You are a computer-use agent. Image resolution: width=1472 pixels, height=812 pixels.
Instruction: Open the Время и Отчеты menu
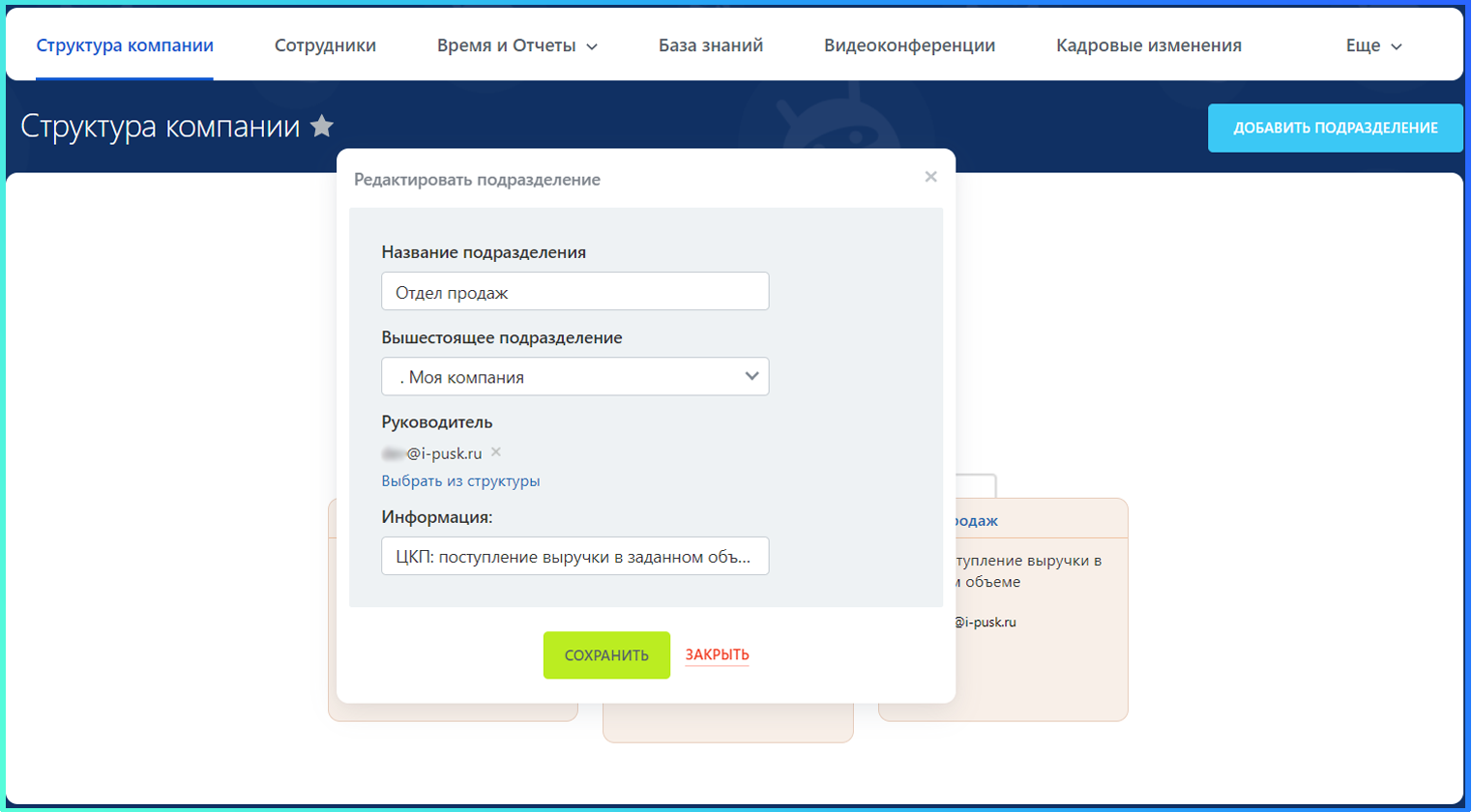pos(516,45)
